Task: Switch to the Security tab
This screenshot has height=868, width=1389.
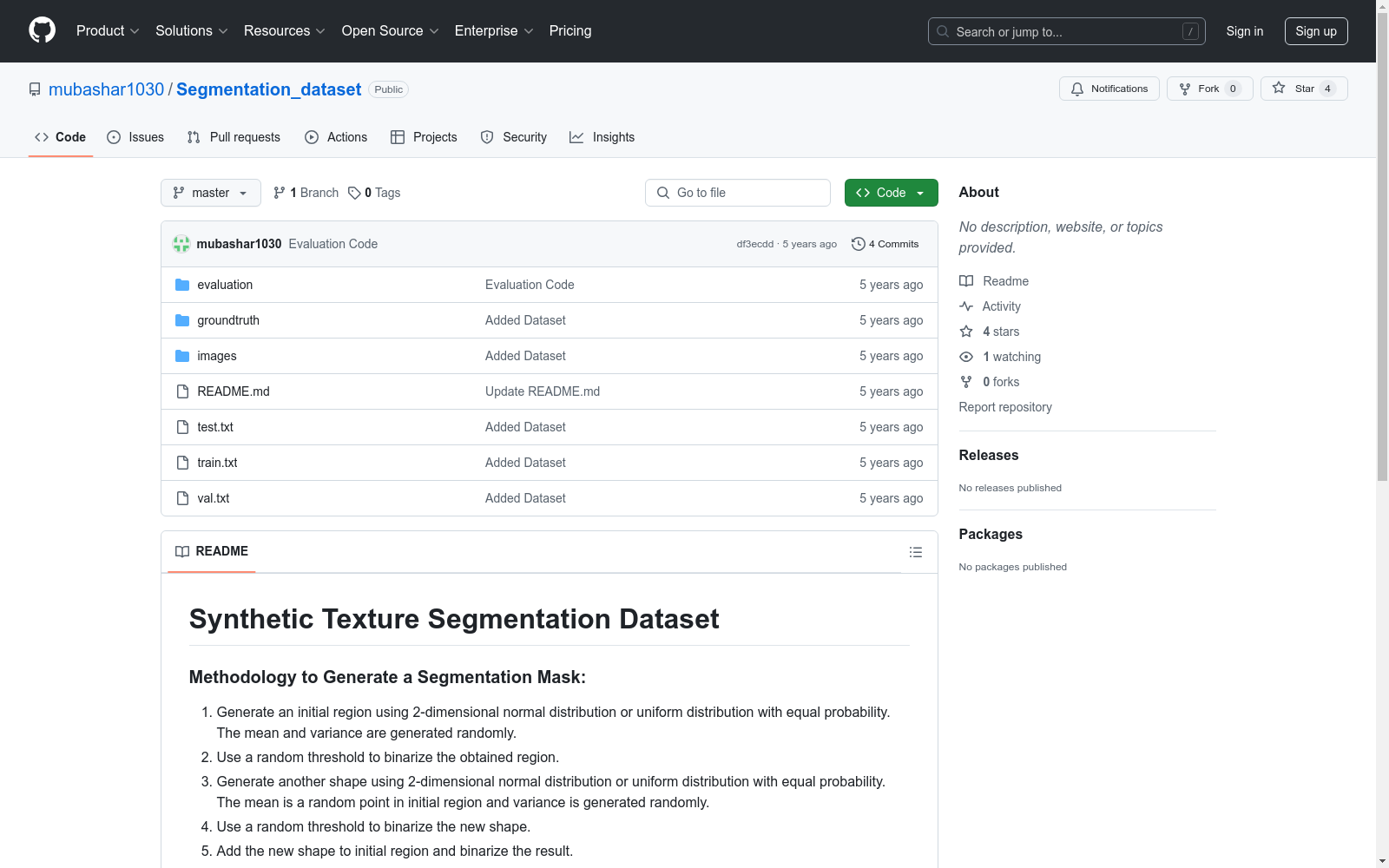Action: tap(514, 137)
